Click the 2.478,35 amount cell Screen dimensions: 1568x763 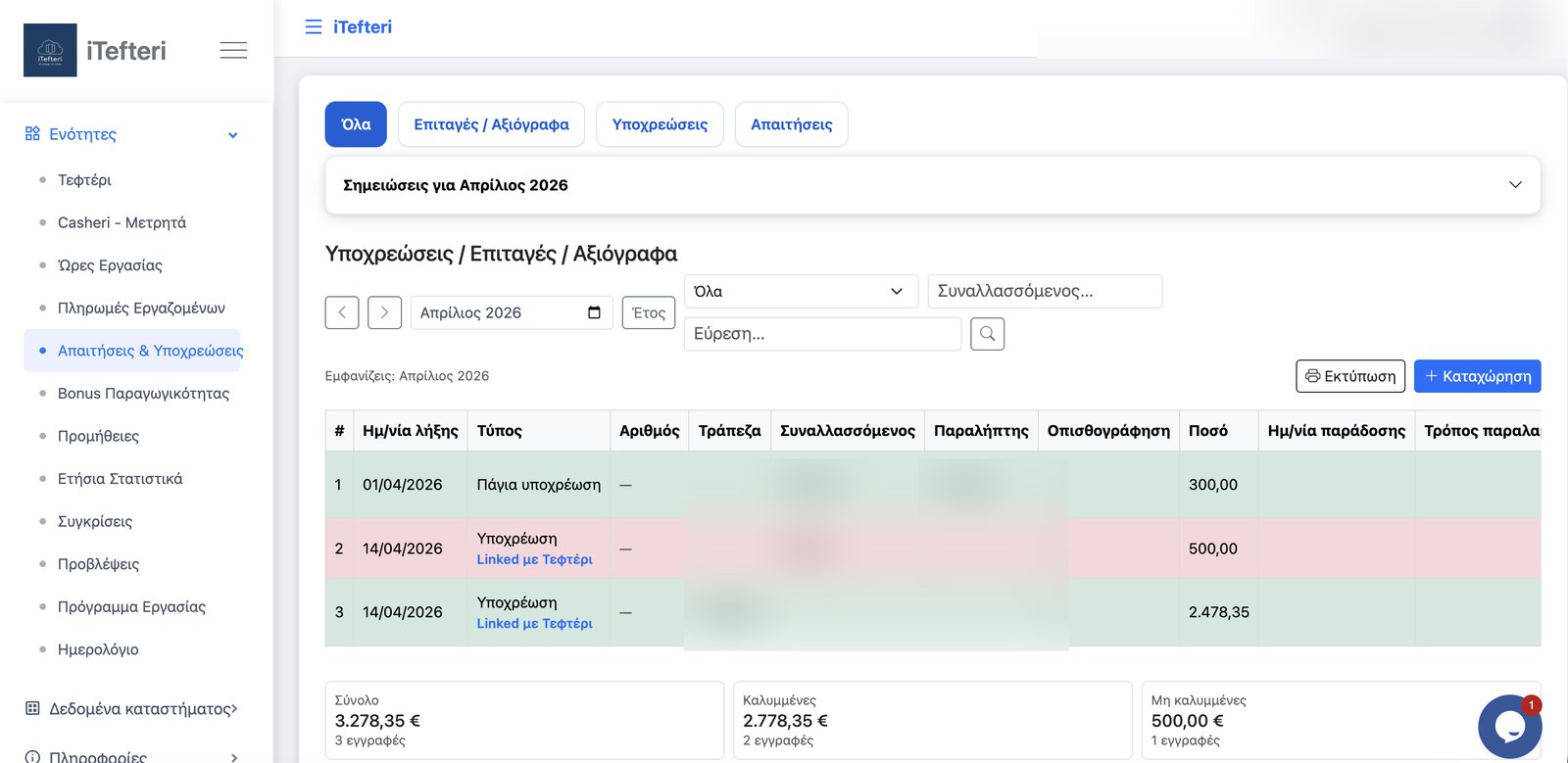pos(1219,612)
